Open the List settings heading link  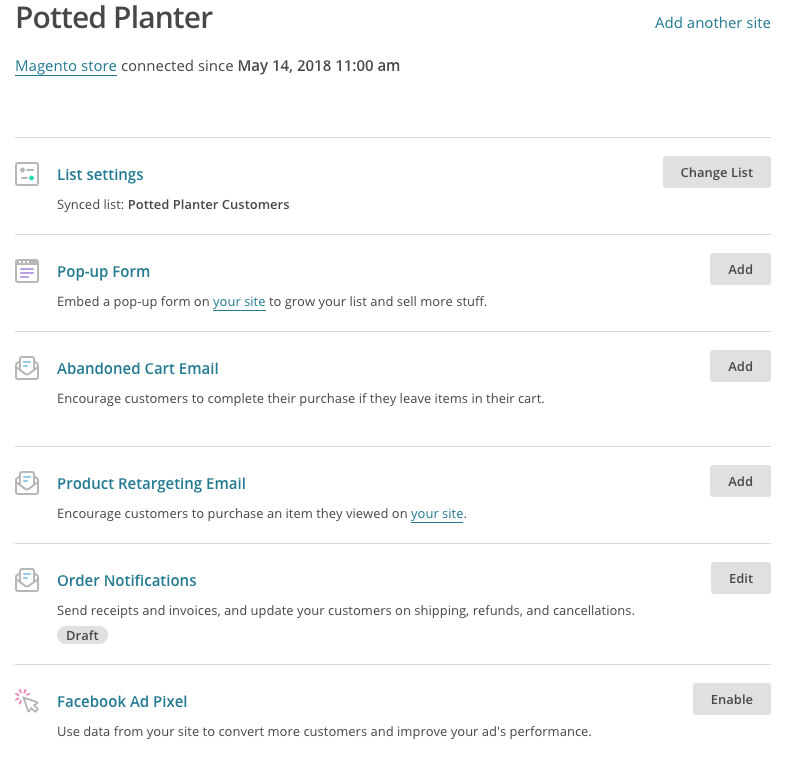click(100, 175)
